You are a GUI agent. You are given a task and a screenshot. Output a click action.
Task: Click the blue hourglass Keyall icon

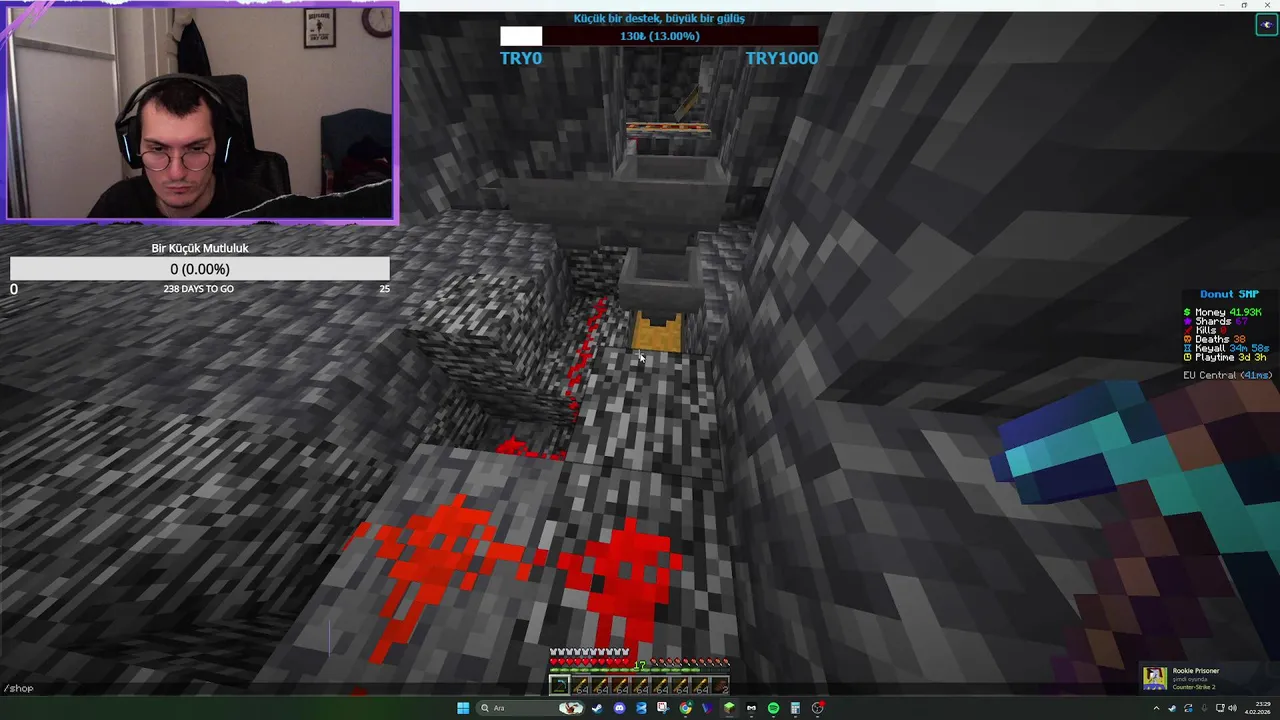[1187, 348]
